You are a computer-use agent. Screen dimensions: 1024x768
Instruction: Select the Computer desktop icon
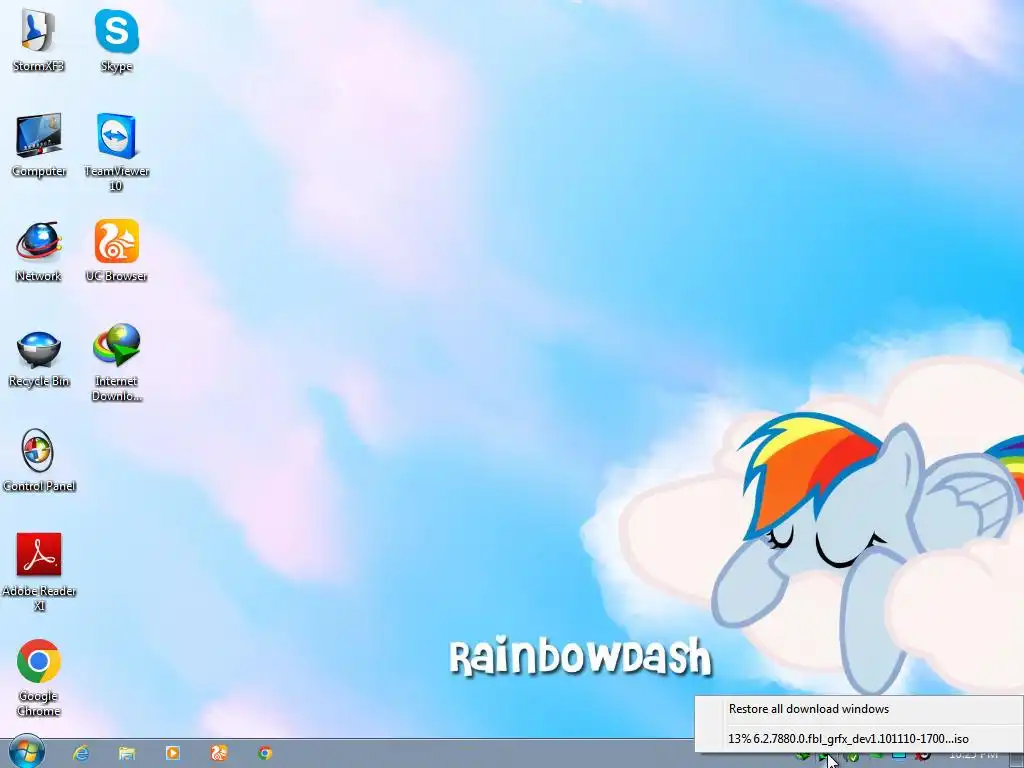39,145
